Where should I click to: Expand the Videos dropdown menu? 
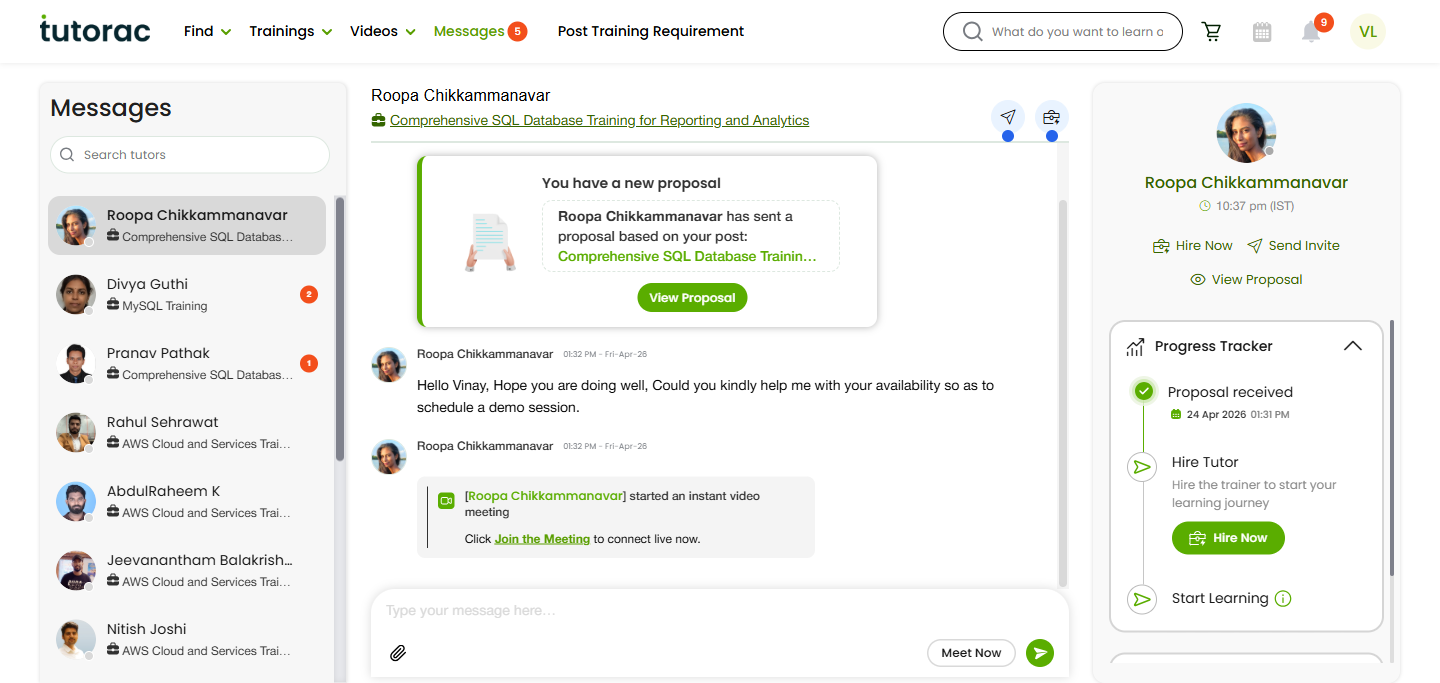(x=383, y=31)
